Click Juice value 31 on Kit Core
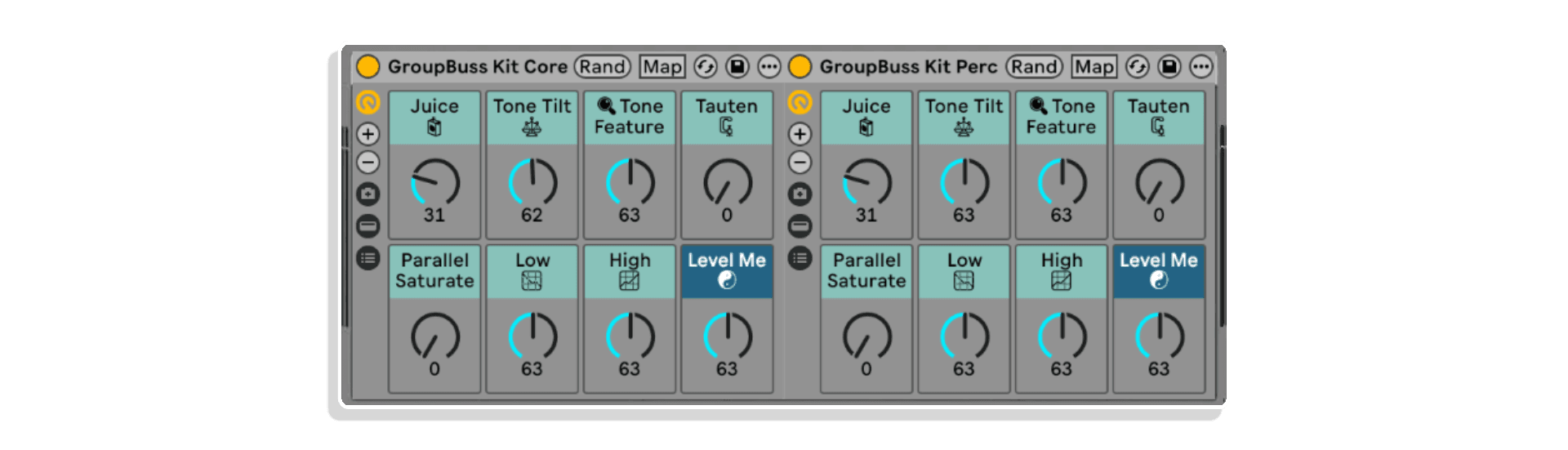This screenshot has height=450, width=1568. click(x=434, y=215)
